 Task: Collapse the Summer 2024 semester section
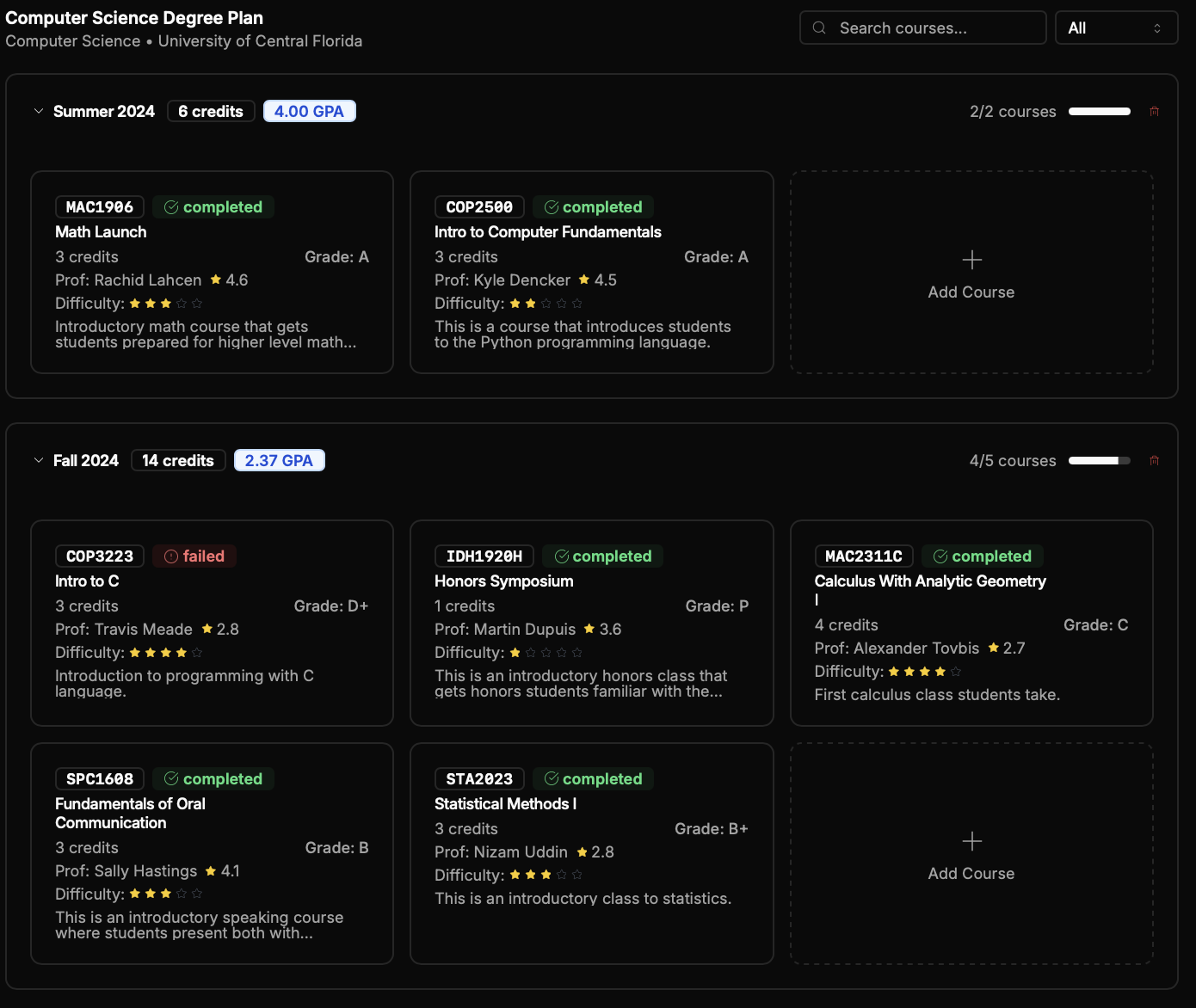click(x=39, y=112)
